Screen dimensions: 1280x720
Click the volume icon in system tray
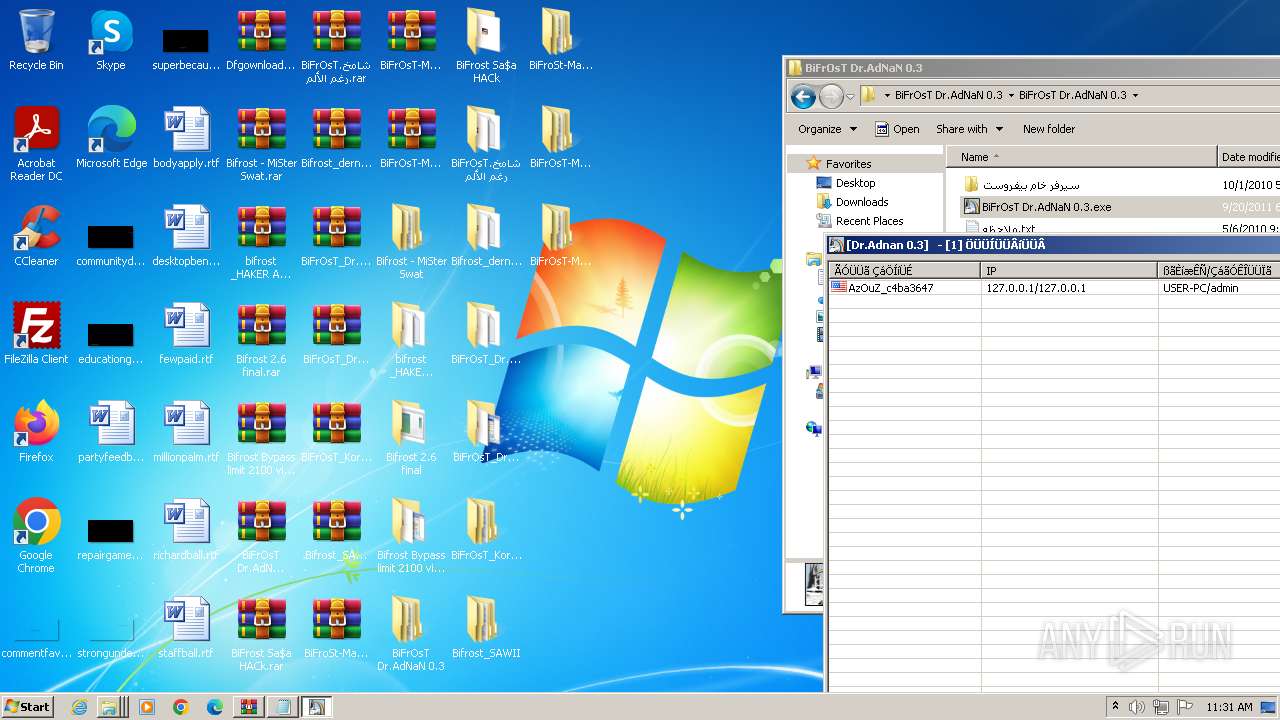(x=1136, y=707)
